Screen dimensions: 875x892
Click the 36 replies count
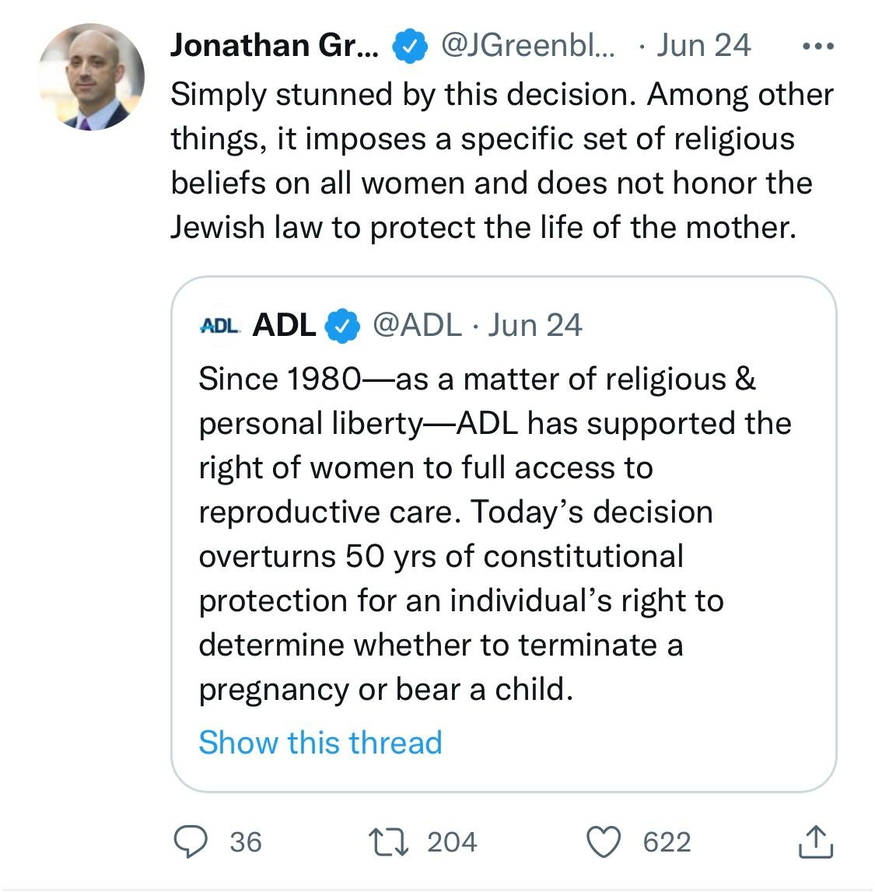pos(245,842)
